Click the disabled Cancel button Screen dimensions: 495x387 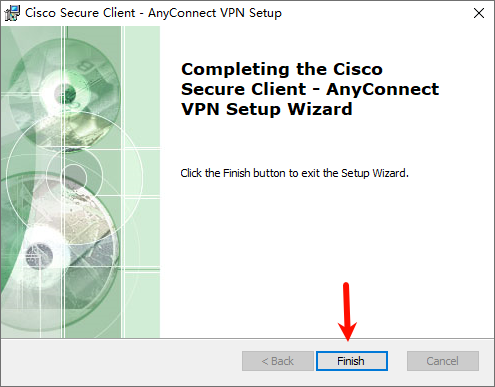443,361
